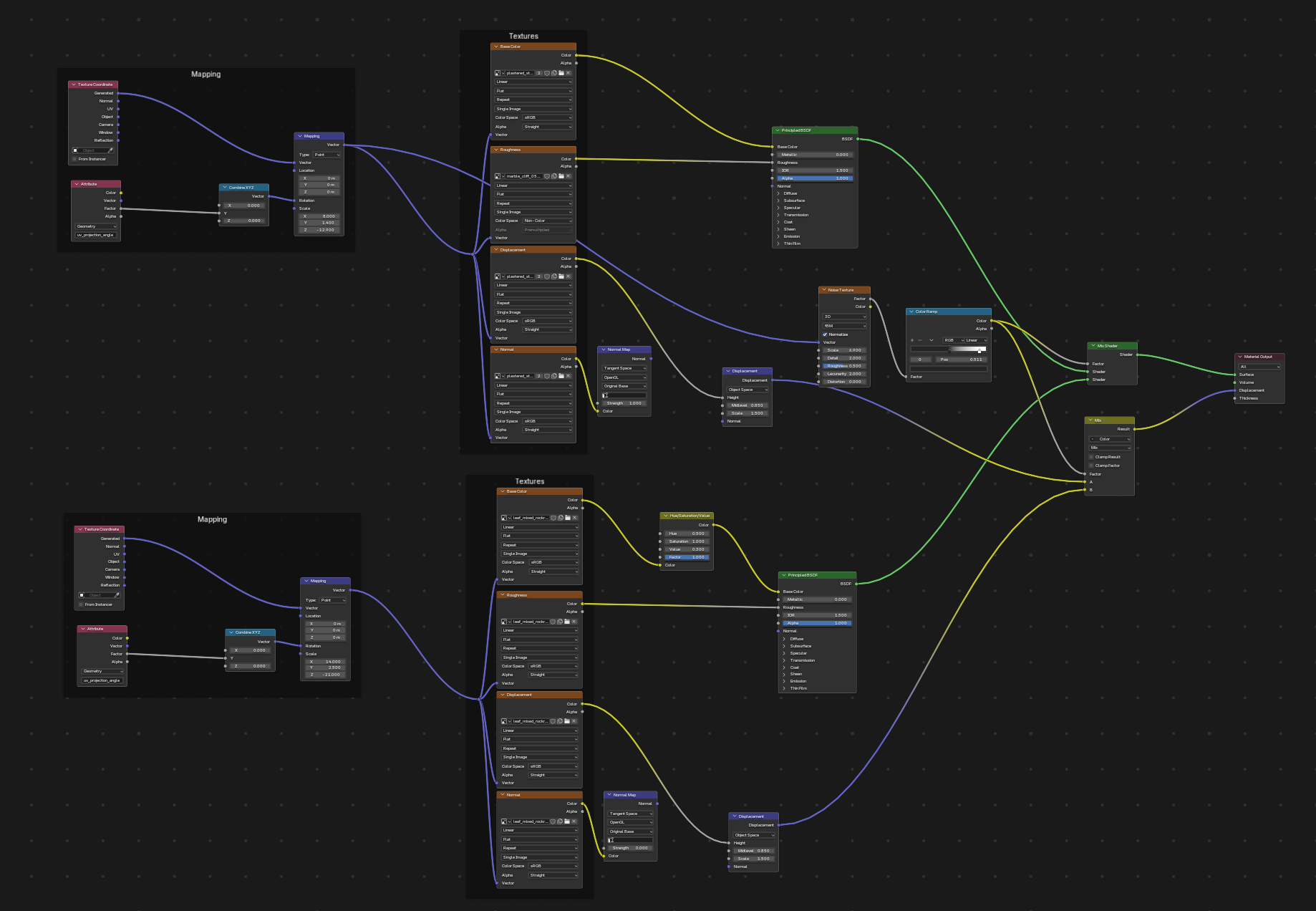Click Color Ramp stop color swatch field
The width and height of the screenshot is (1316, 911).
tap(949, 369)
